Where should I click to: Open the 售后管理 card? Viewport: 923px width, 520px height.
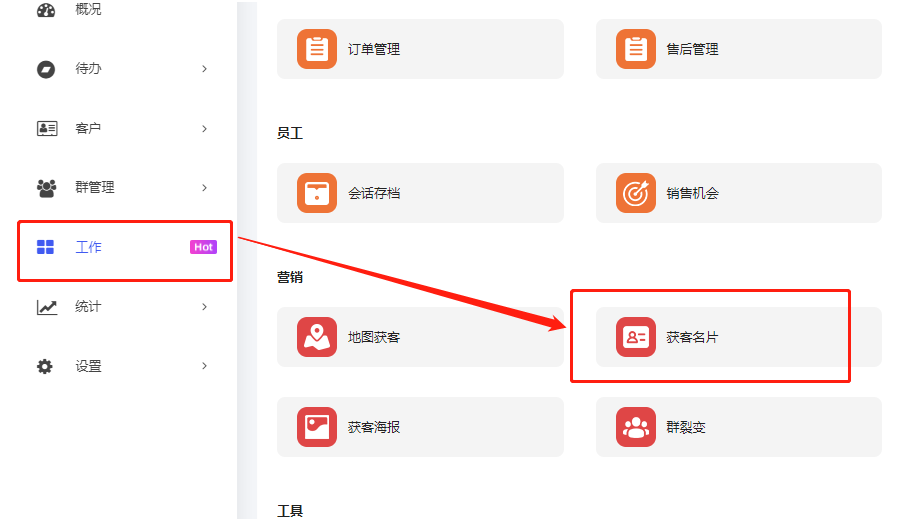tap(739, 49)
